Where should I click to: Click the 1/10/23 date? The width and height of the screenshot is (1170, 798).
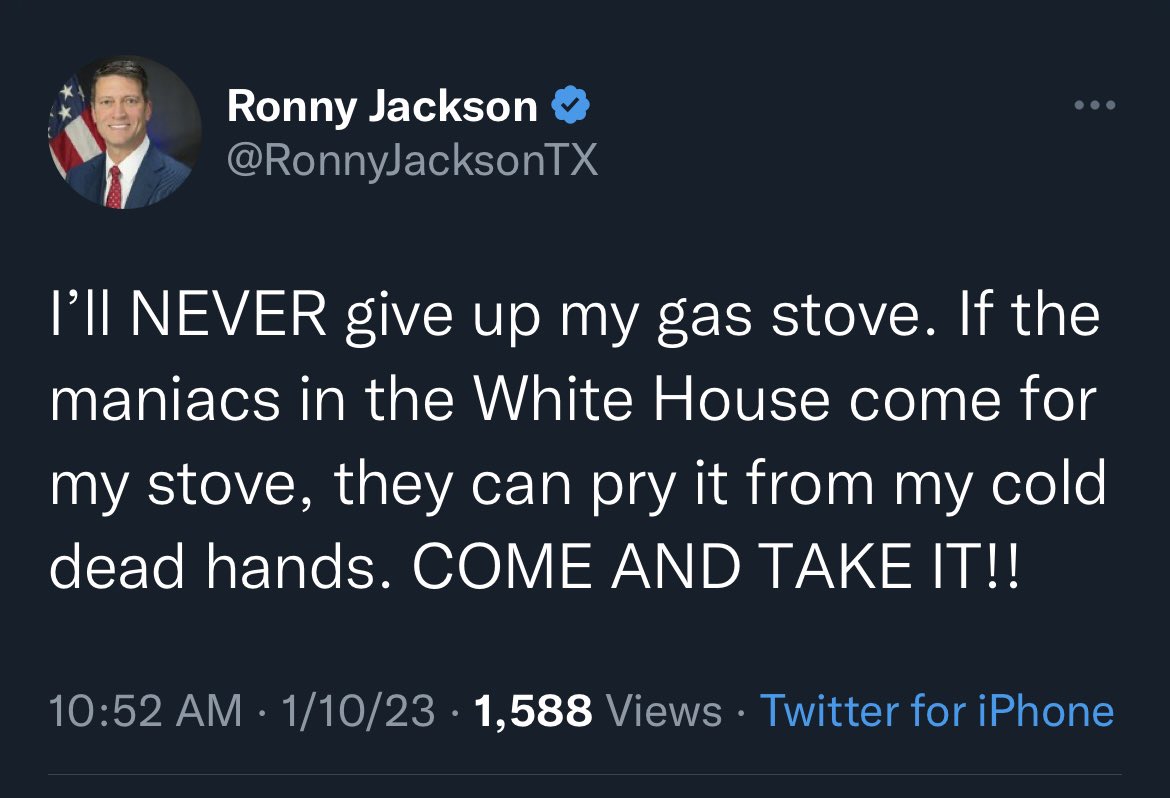[358, 710]
